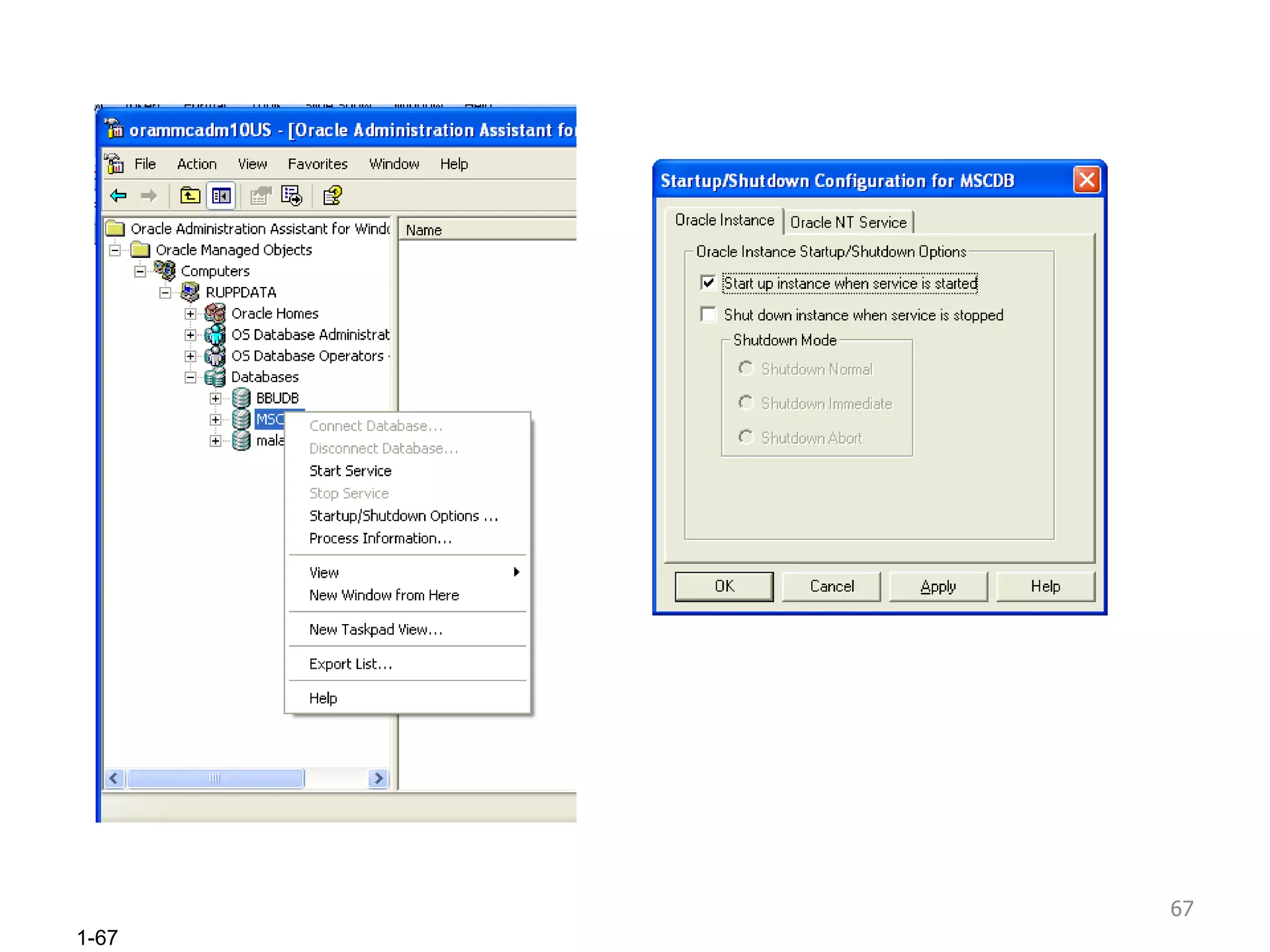This screenshot has width=1270, height=952.
Task: Click the RUPPDATA computer icon
Action: click(x=190, y=292)
